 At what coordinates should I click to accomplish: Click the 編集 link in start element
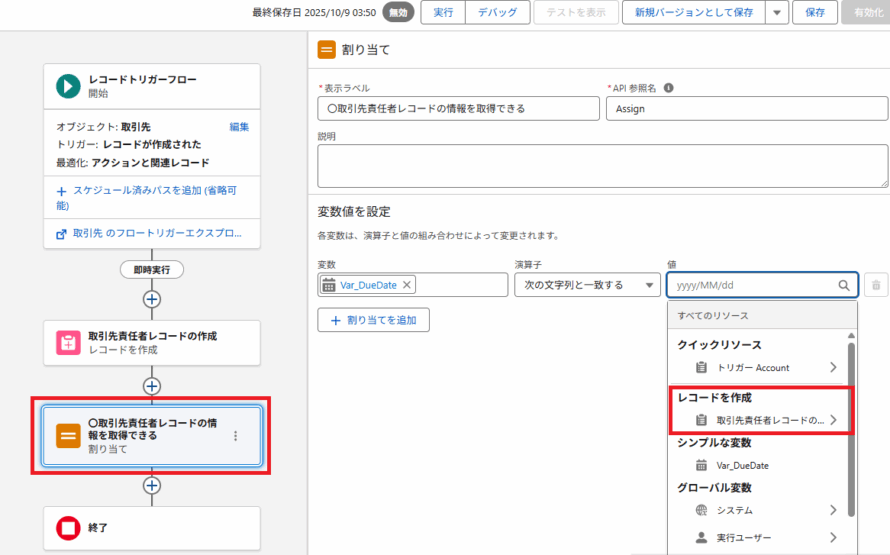coord(239,127)
